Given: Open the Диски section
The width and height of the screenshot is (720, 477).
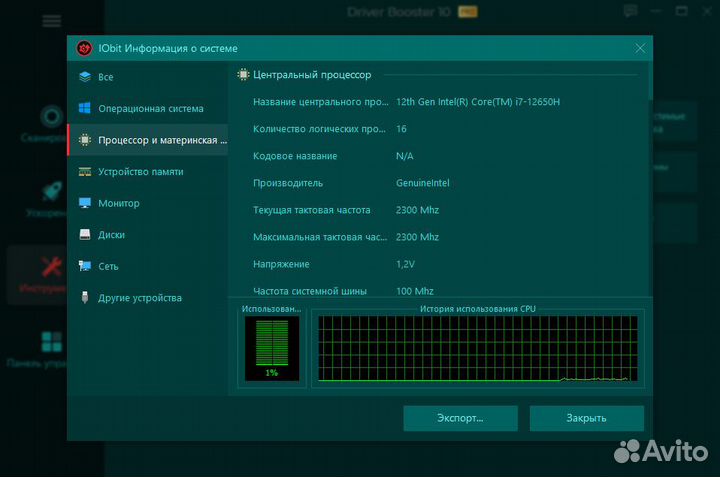Looking at the screenshot, I should [x=148, y=235].
